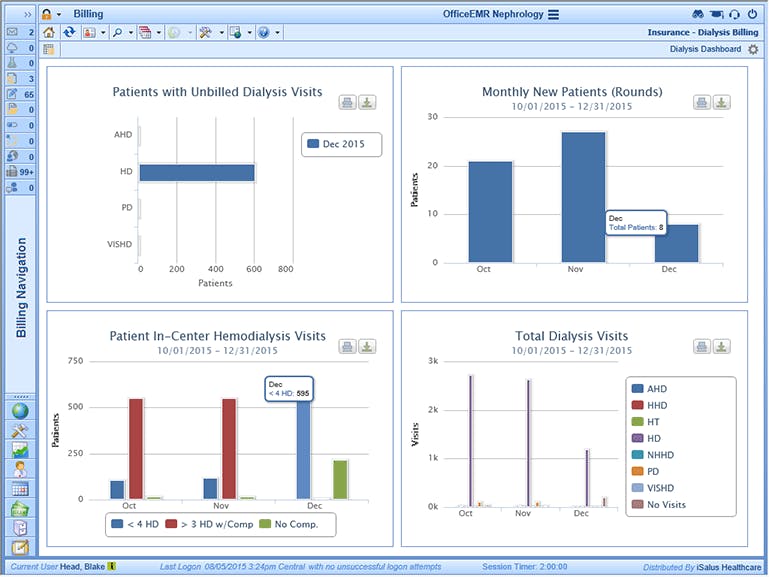Open the doctor person icon in left sidebar

click(20, 469)
